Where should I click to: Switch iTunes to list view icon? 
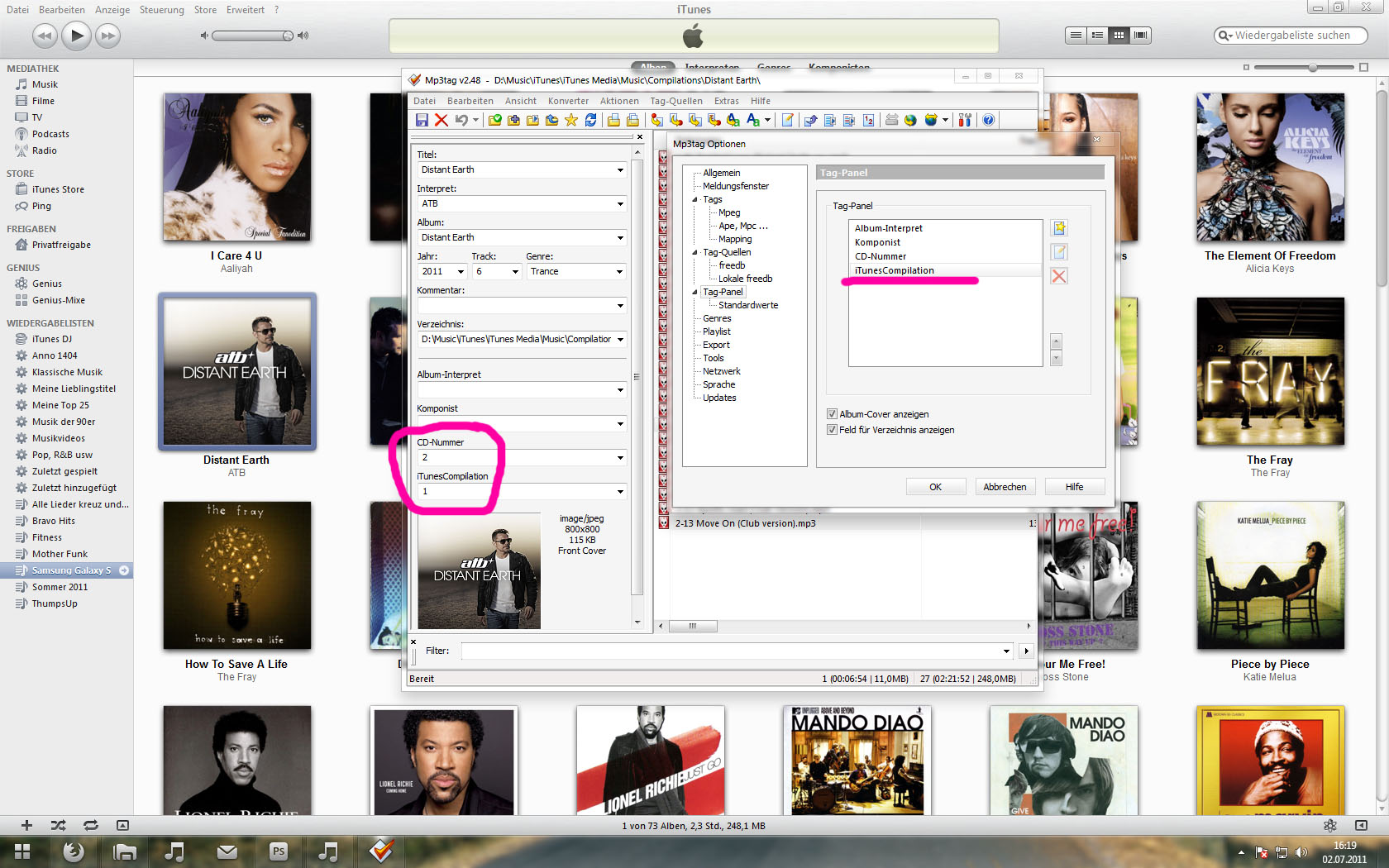pyautogui.click(x=1076, y=35)
